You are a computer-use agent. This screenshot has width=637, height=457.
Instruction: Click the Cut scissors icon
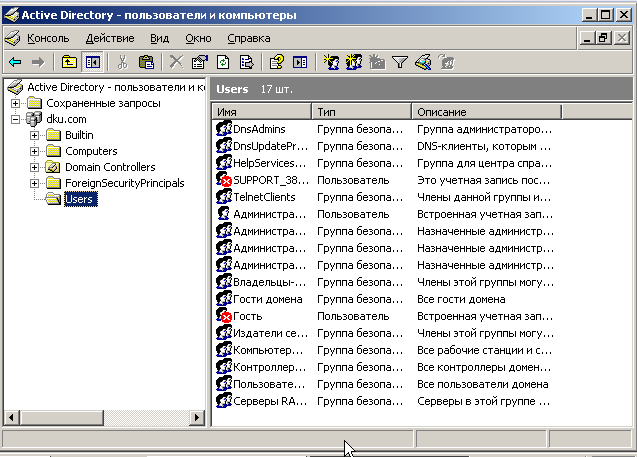[122, 62]
